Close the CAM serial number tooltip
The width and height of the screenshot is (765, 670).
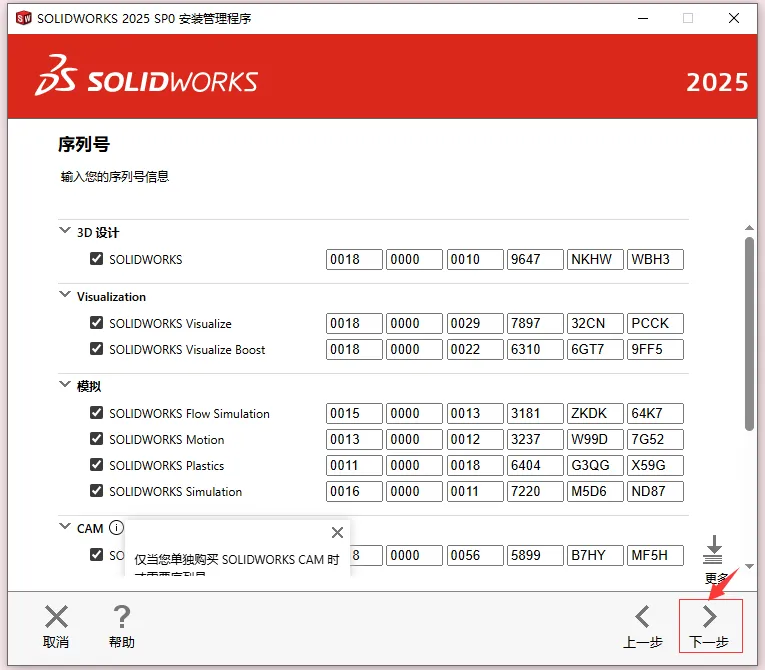(337, 532)
